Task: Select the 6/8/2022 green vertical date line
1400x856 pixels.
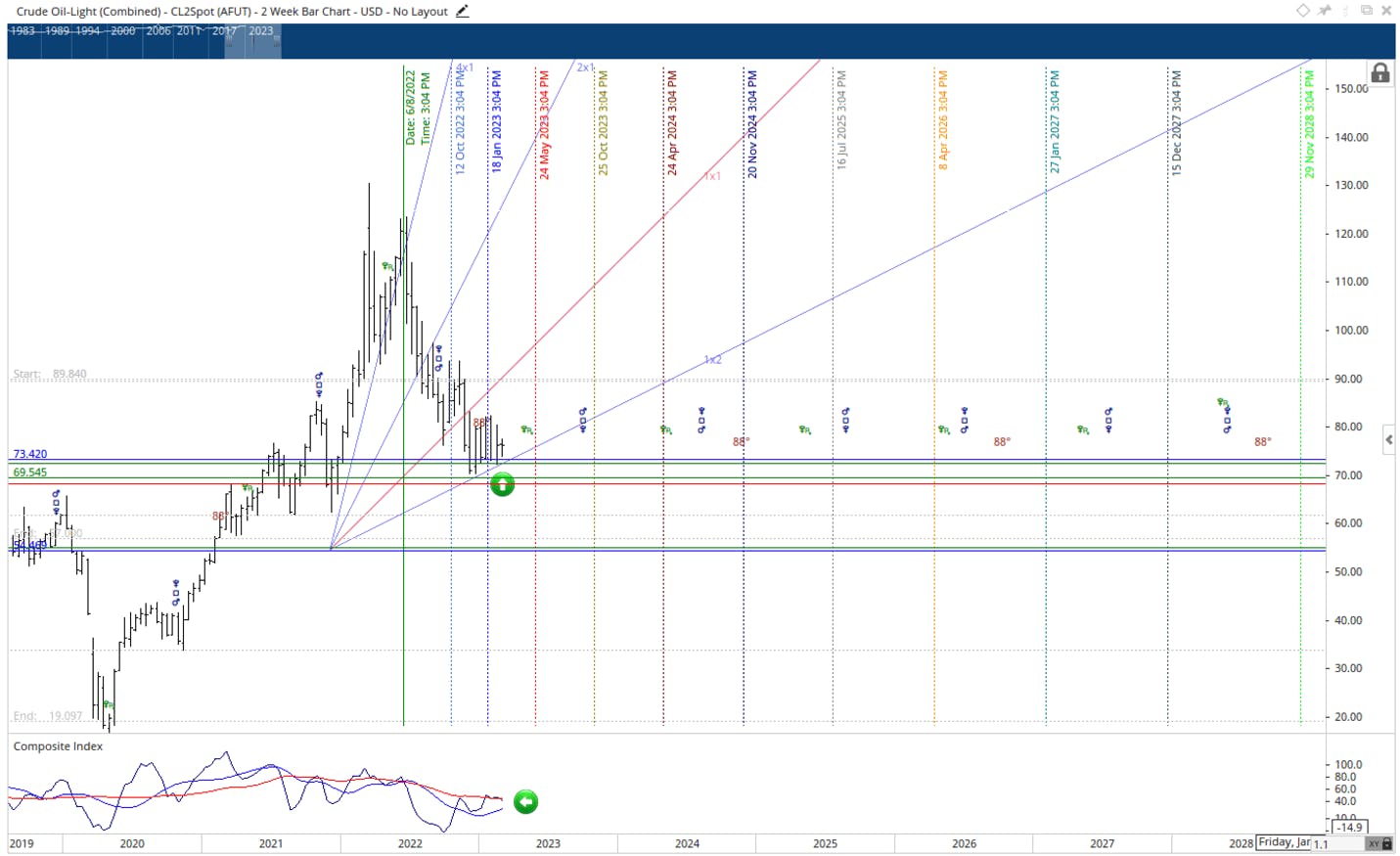Action: tap(404, 391)
